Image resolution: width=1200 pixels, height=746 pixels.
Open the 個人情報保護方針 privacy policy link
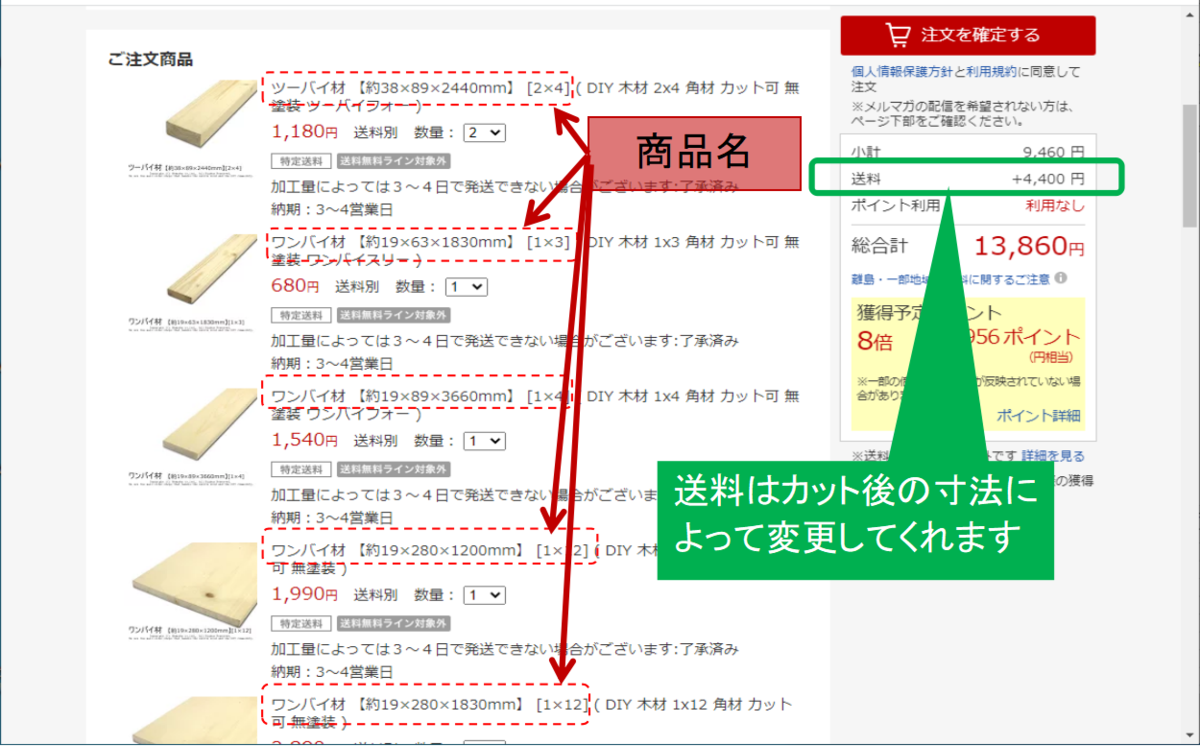(x=901, y=72)
